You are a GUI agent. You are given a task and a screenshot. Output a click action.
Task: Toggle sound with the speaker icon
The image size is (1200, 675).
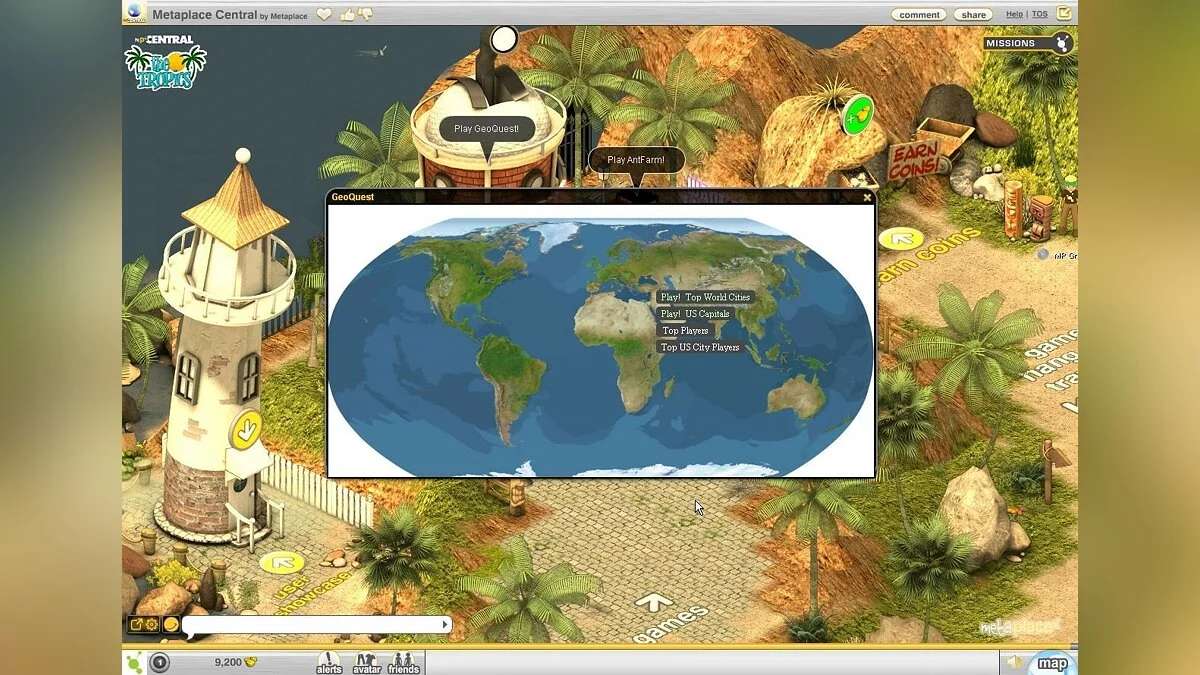(1014, 662)
